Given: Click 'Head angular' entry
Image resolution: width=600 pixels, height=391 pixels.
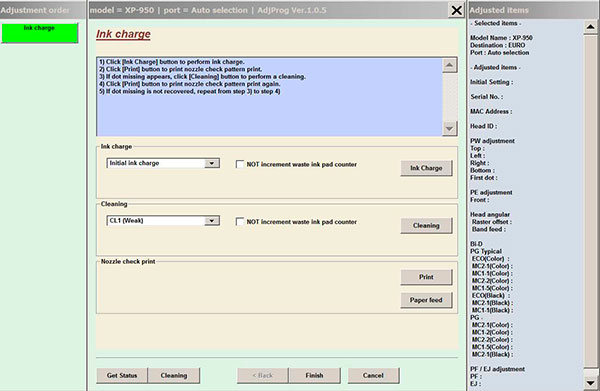Looking at the screenshot, I should coord(490,215).
